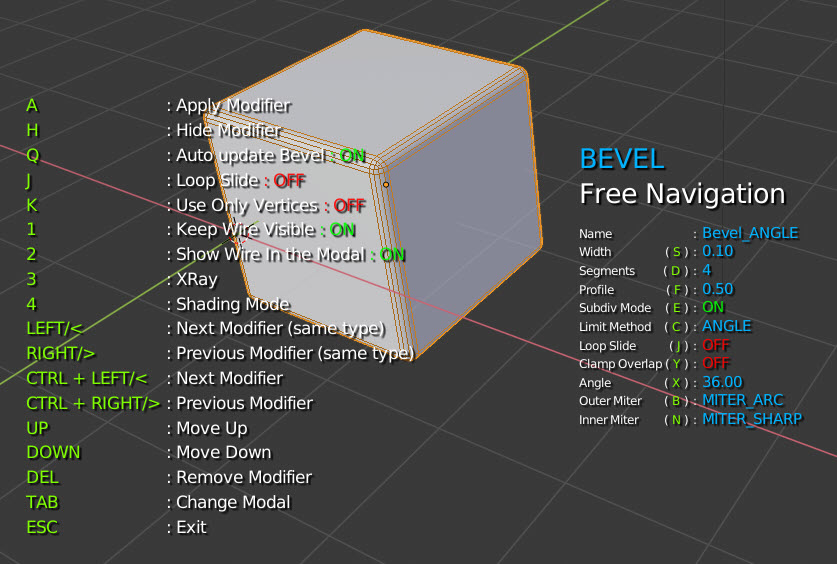
Task: Click the red OFF beside 'Use Only Vertices'
Action: click(x=349, y=205)
